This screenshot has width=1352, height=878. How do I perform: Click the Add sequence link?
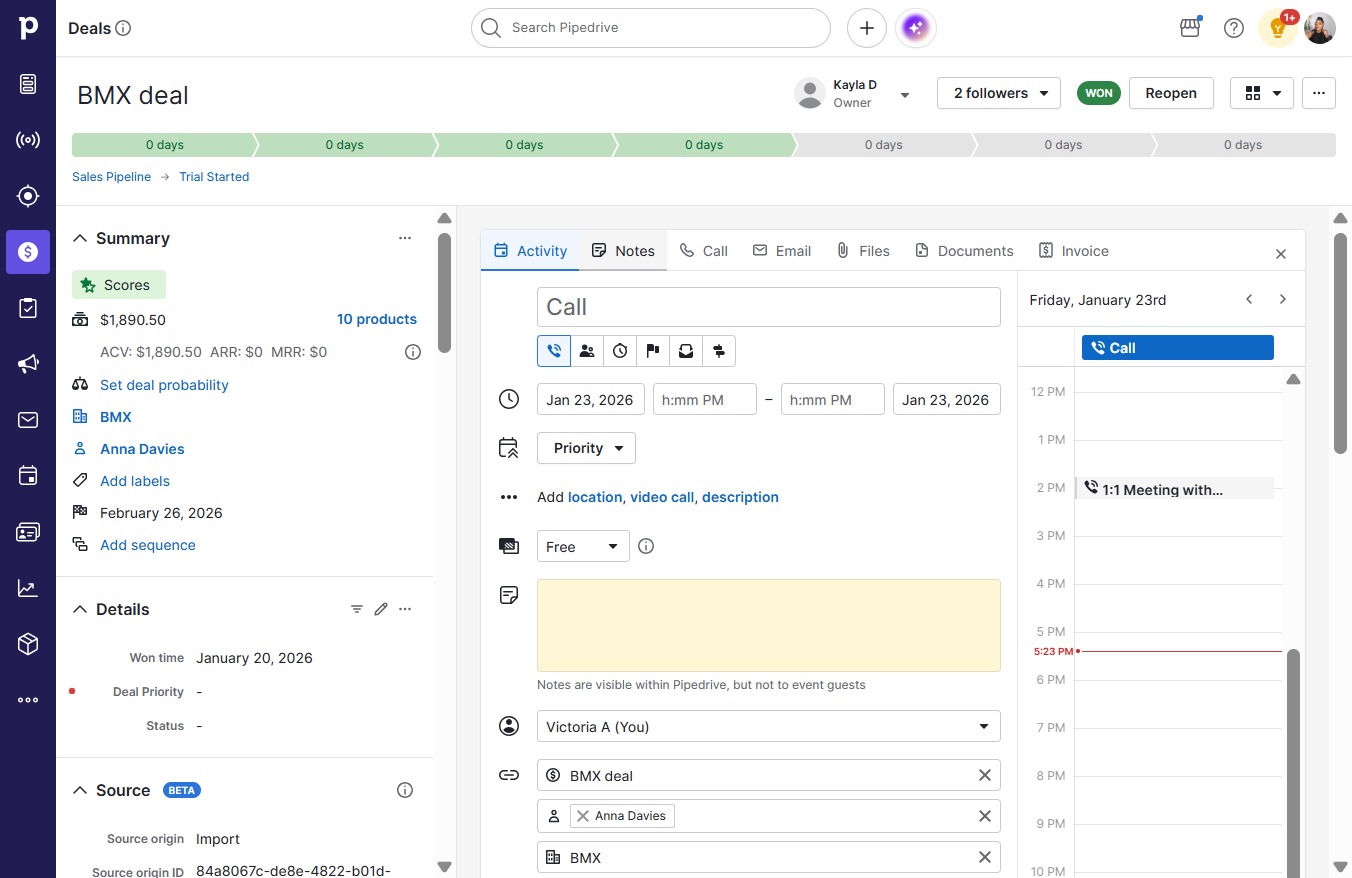(x=148, y=545)
